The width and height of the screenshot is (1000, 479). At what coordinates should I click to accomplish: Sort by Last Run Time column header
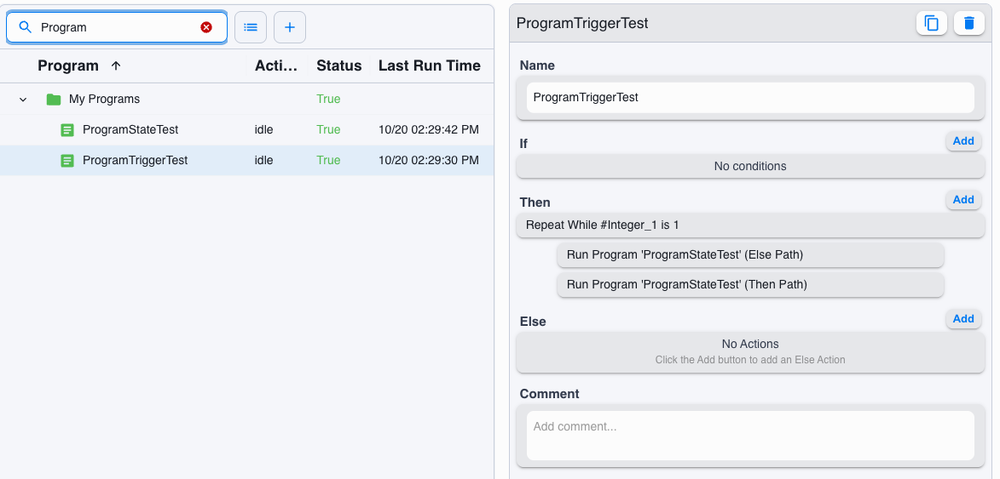pyautogui.click(x=429, y=66)
